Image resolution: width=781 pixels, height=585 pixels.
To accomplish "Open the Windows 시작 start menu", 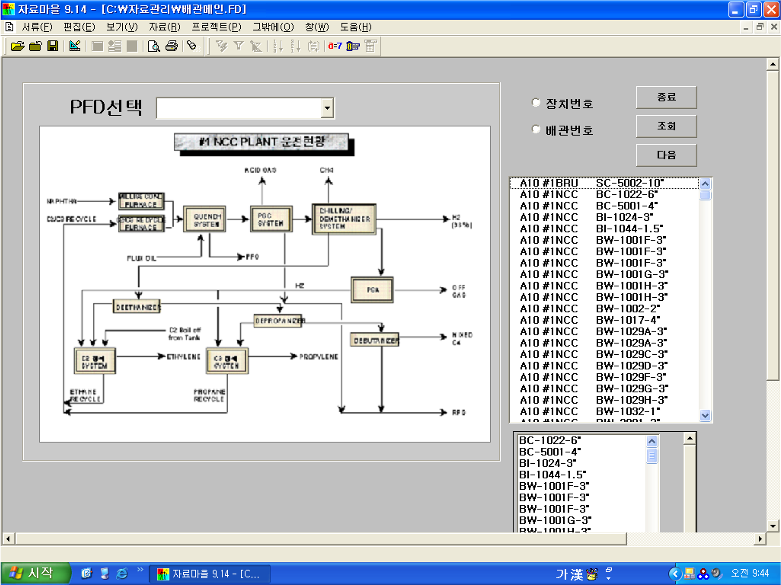I will click(x=34, y=574).
